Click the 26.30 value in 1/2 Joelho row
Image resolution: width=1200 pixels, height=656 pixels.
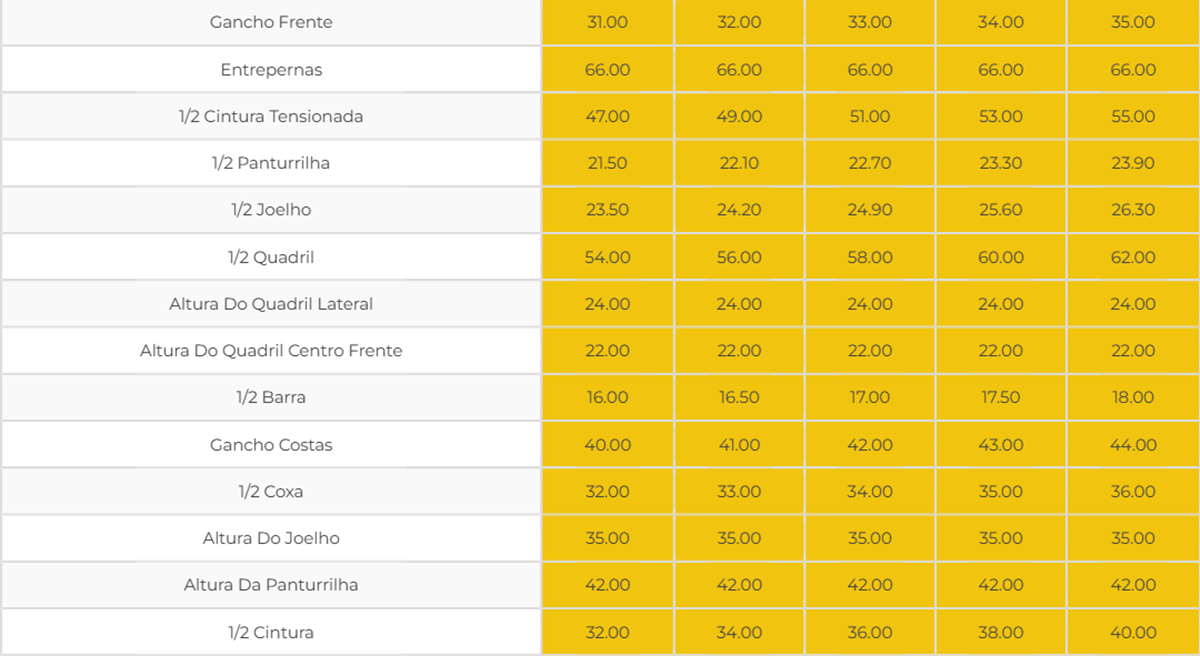click(1132, 210)
